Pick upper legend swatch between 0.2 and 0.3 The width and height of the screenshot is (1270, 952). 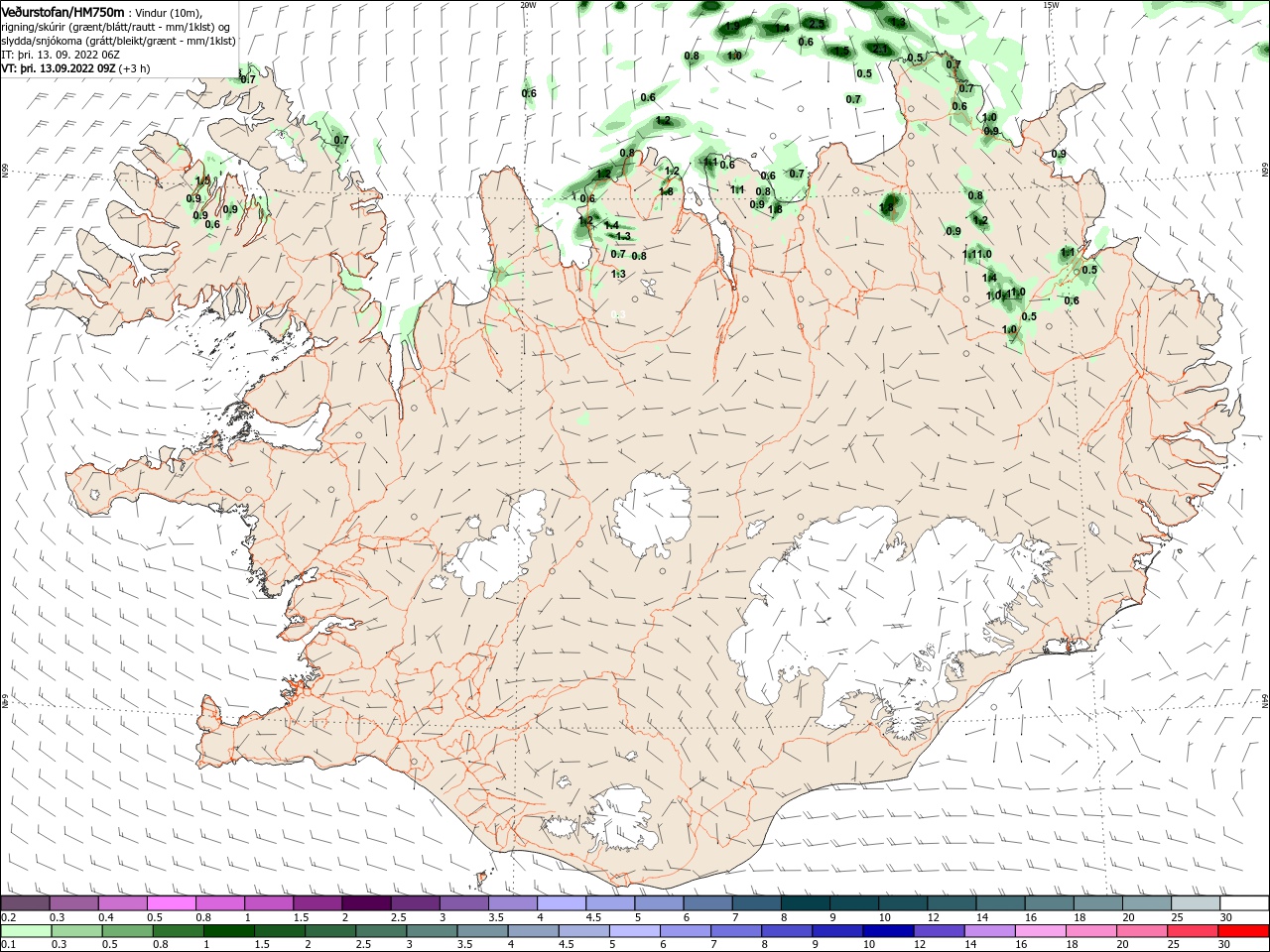(x=25, y=903)
